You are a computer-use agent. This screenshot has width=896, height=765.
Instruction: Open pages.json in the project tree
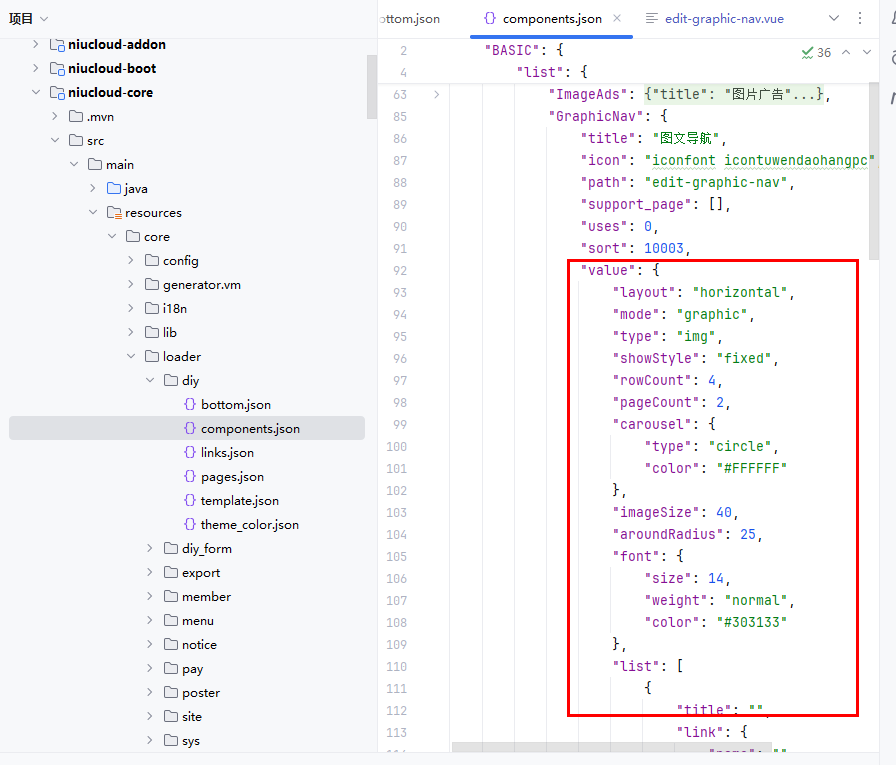click(232, 477)
